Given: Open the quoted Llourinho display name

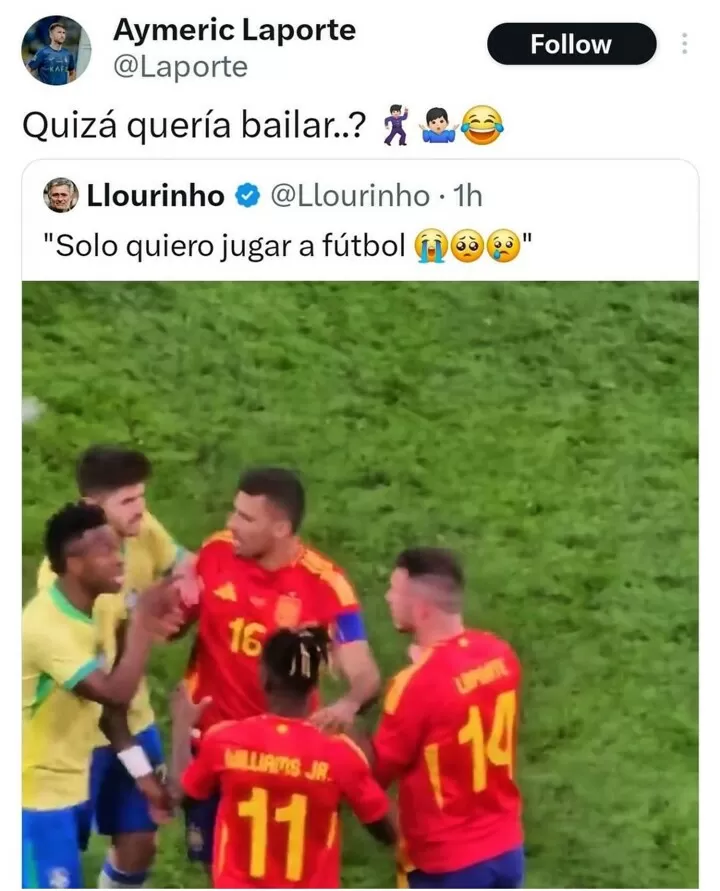Looking at the screenshot, I should pos(156,195).
